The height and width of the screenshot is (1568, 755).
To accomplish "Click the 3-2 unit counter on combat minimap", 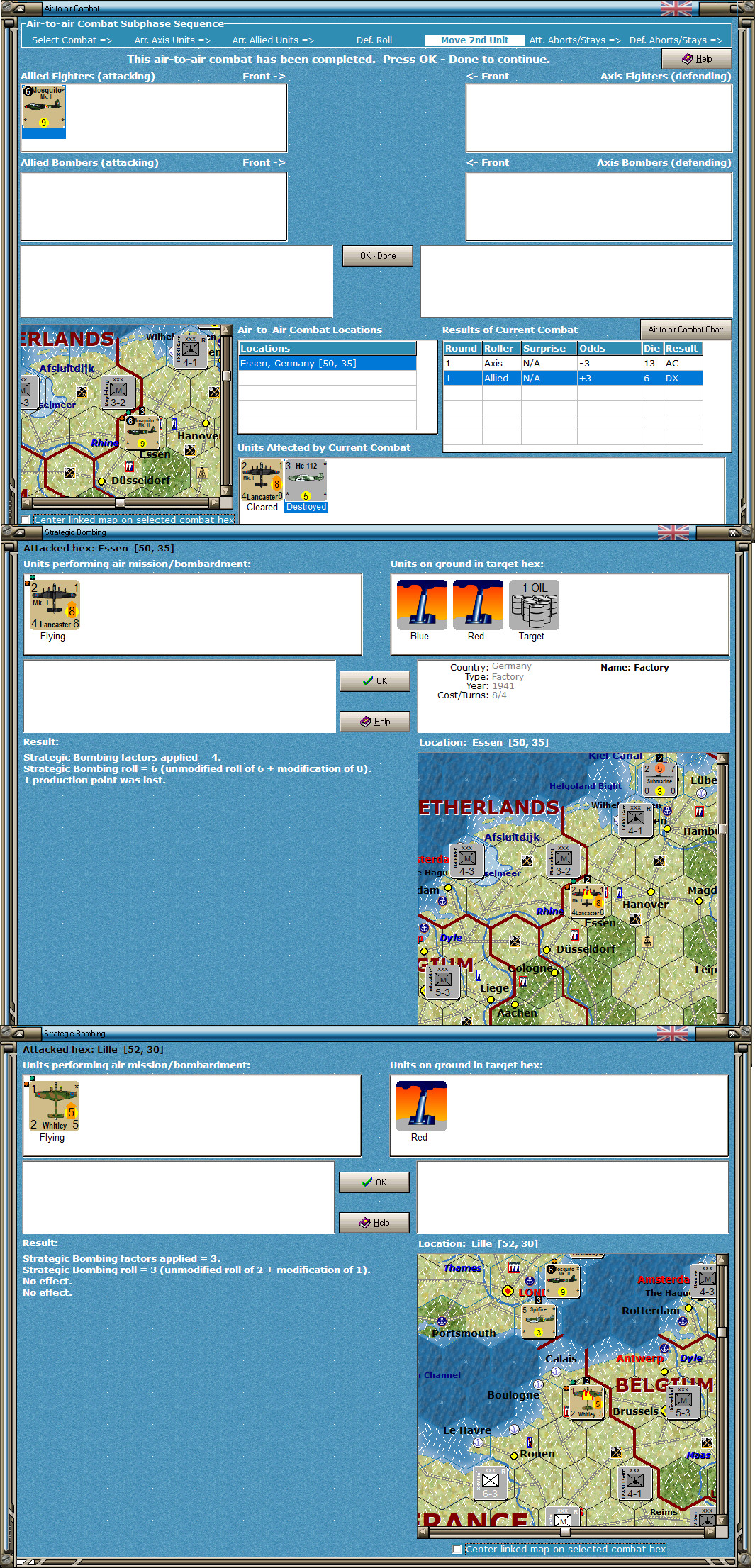I will pyautogui.click(x=118, y=392).
